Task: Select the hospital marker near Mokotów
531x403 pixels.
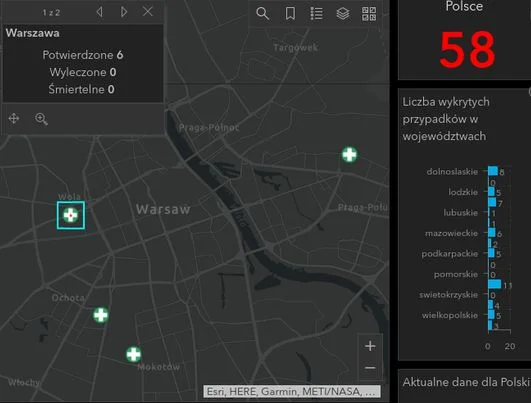Action: pos(134,354)
